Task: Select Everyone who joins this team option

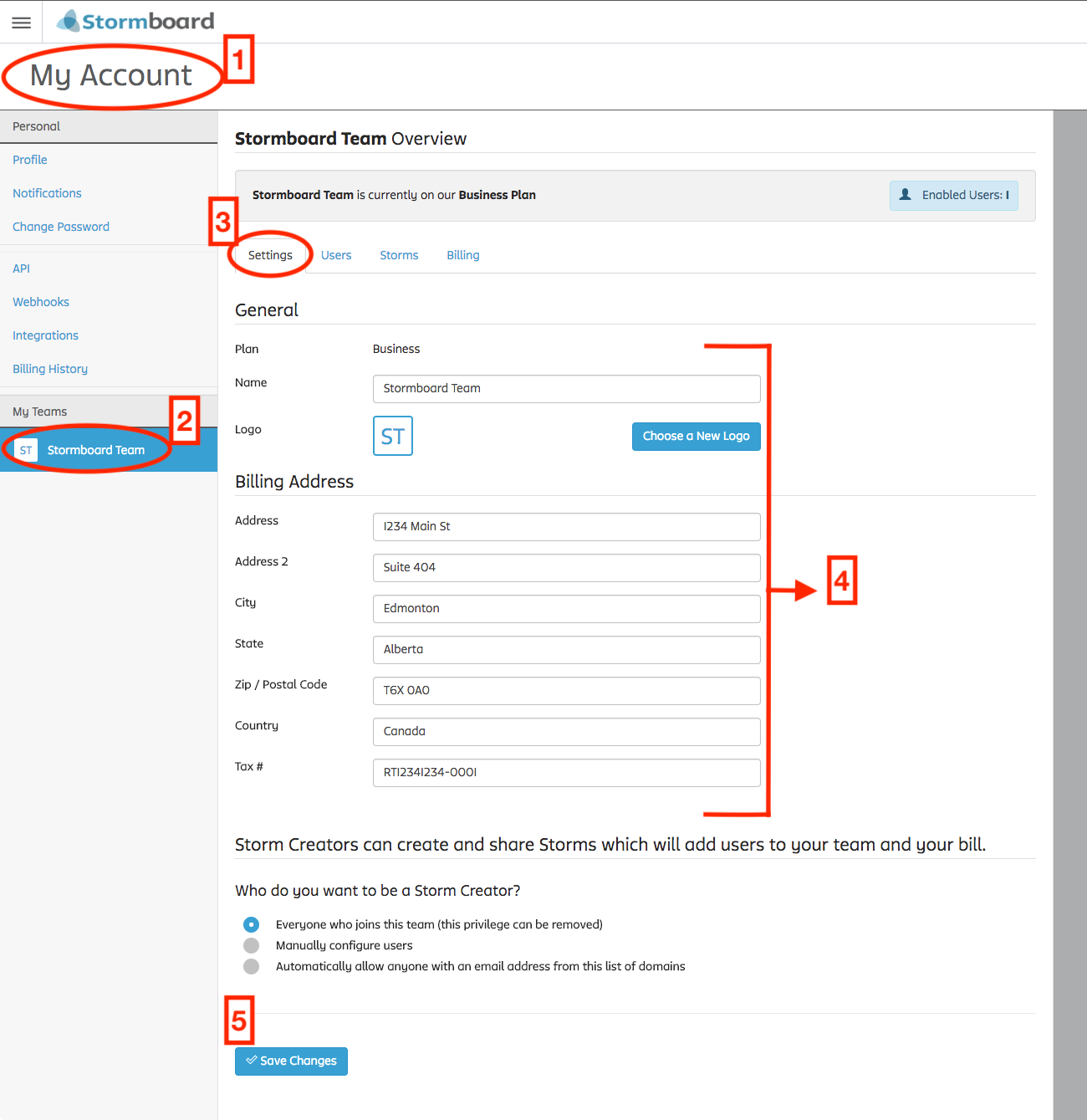Action: (x=252, y=924)
